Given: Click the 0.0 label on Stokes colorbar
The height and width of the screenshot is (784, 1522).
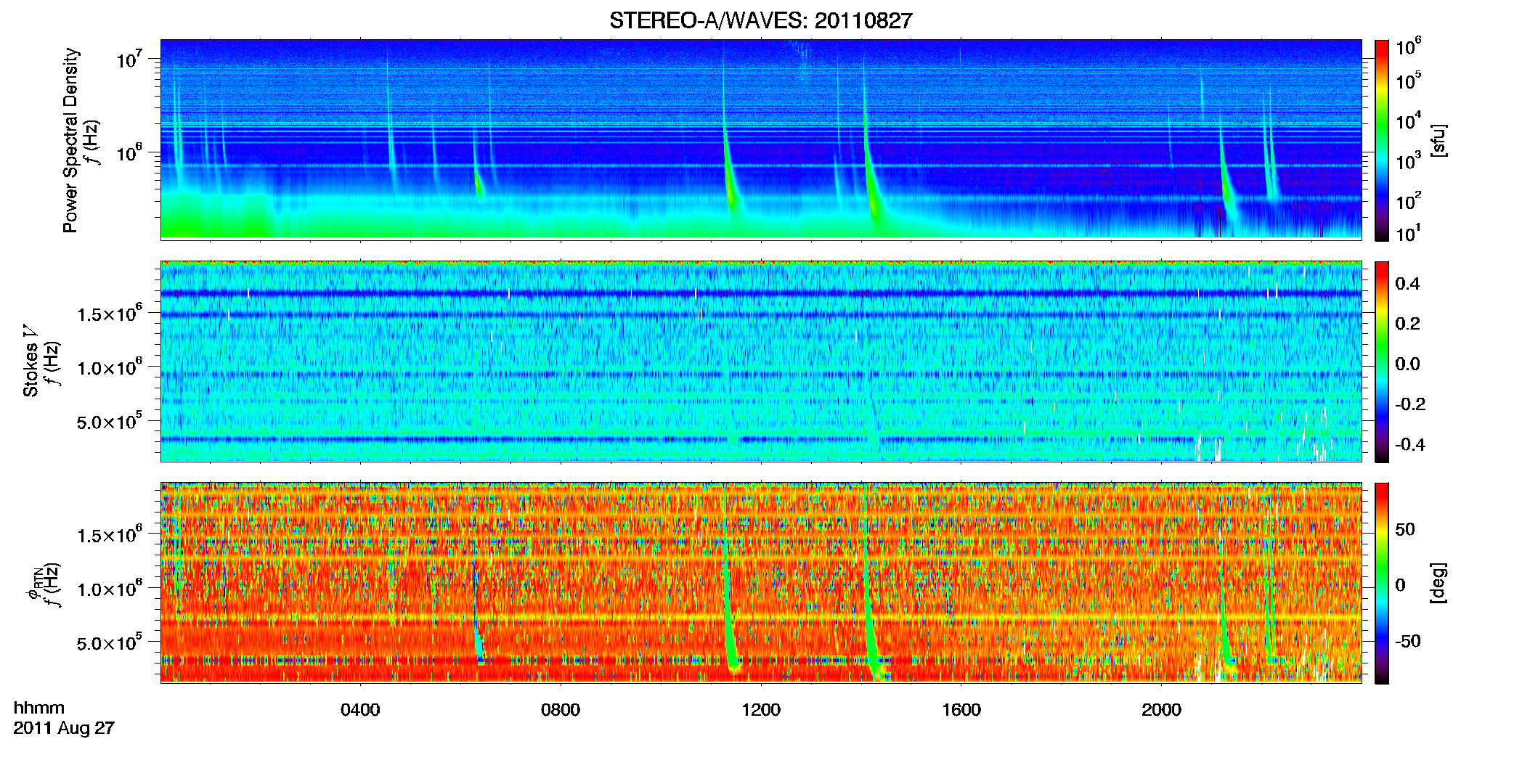Looking at the screenshot, I should coord(1407,364).
